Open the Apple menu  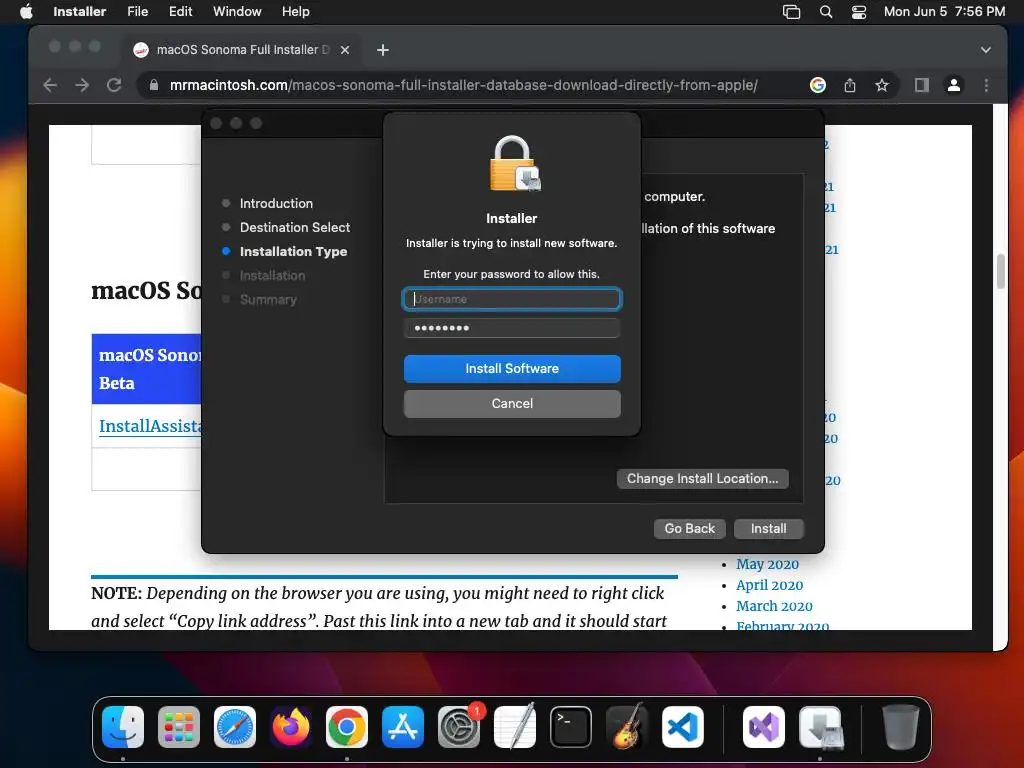(x=26, y=11)
